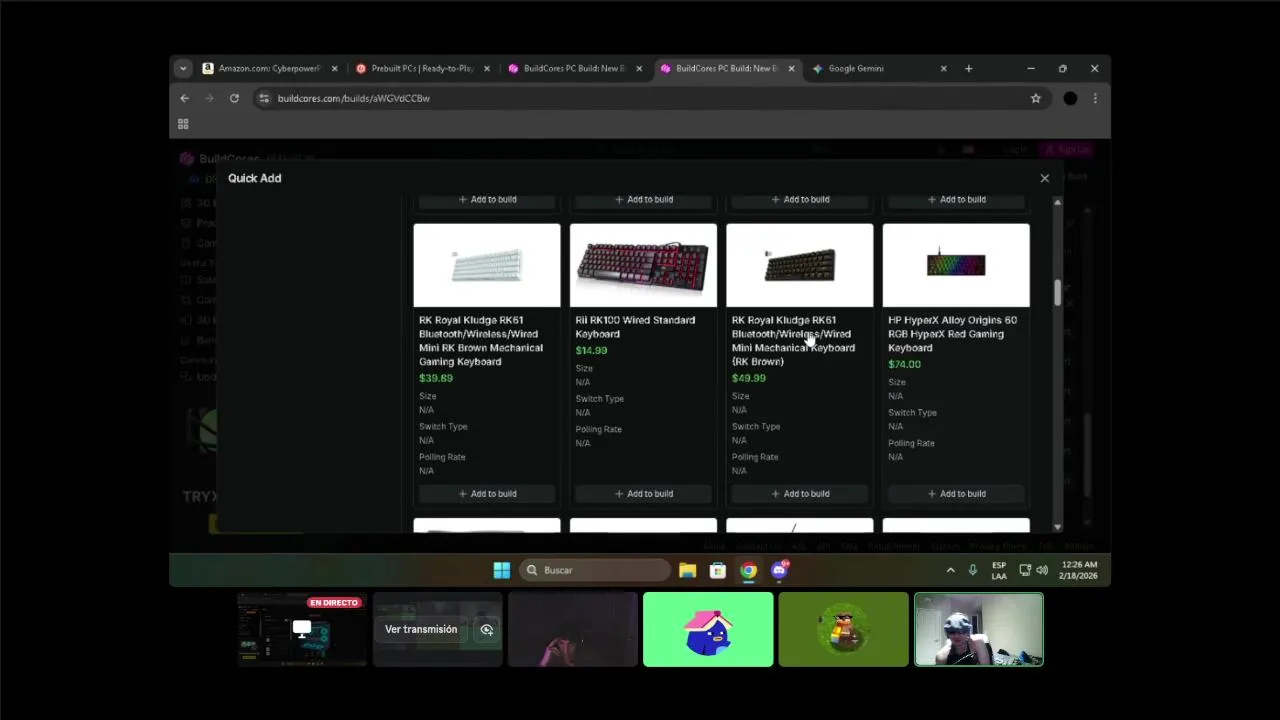
Task: Open the Chrome three-dot menu
Action: (1095, 98)
